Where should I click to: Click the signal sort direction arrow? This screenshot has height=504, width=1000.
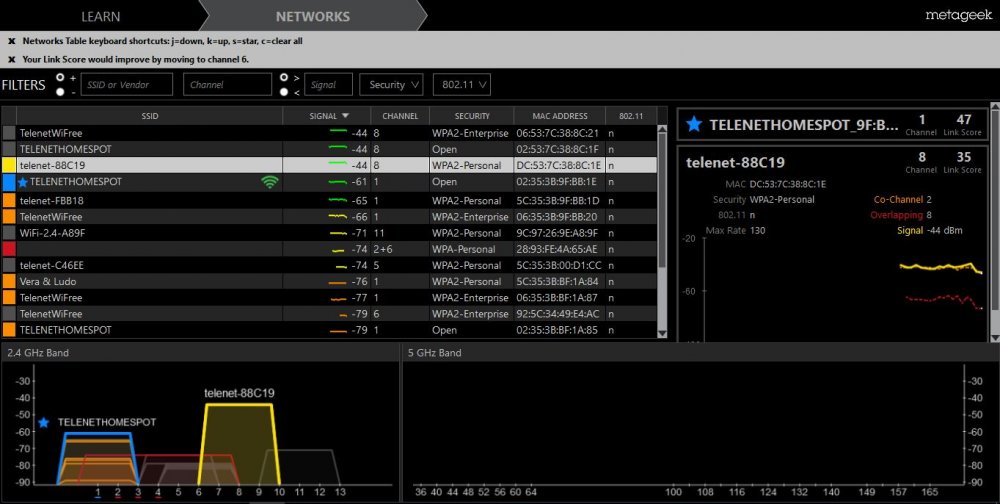click(x=346, y=116)
